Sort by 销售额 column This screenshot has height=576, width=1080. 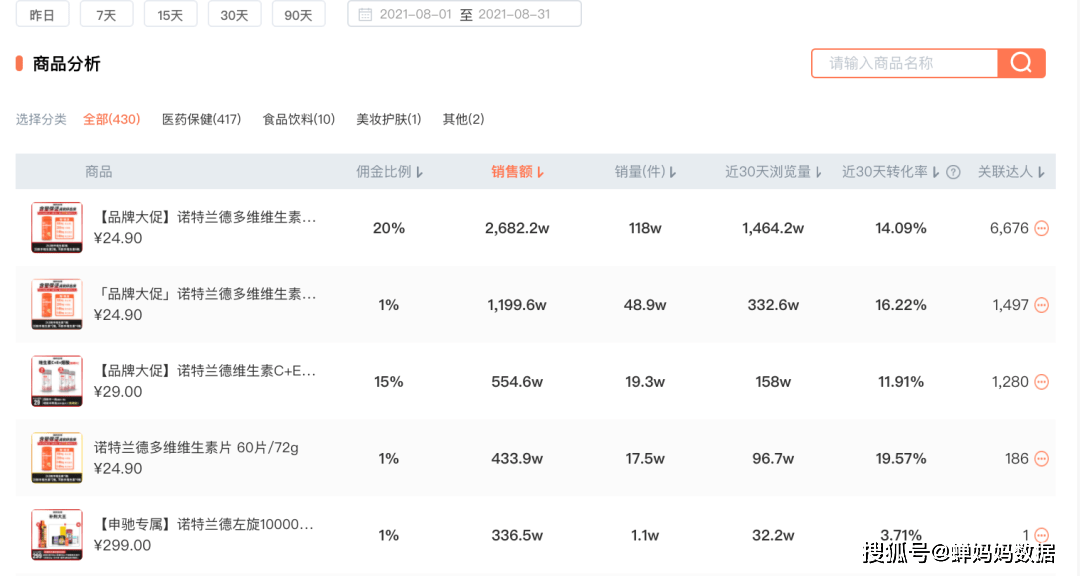click(517, 172)
